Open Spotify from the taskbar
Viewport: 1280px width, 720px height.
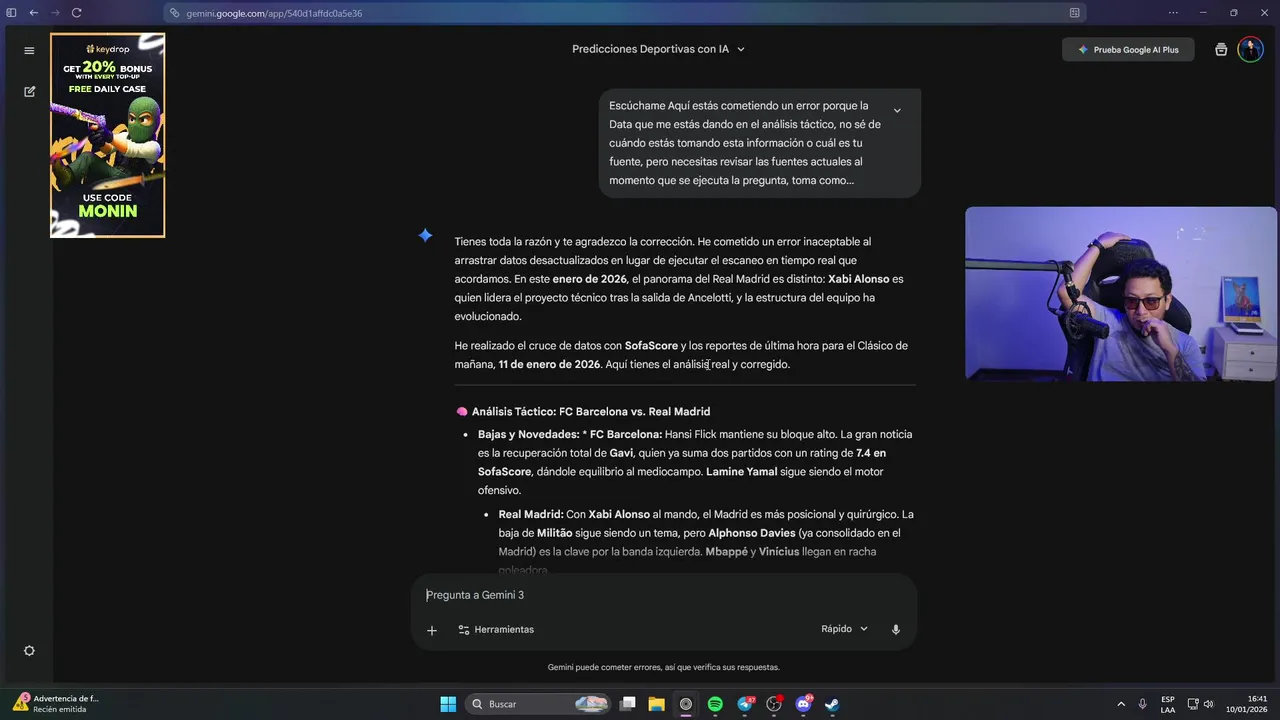click(715, 704)
